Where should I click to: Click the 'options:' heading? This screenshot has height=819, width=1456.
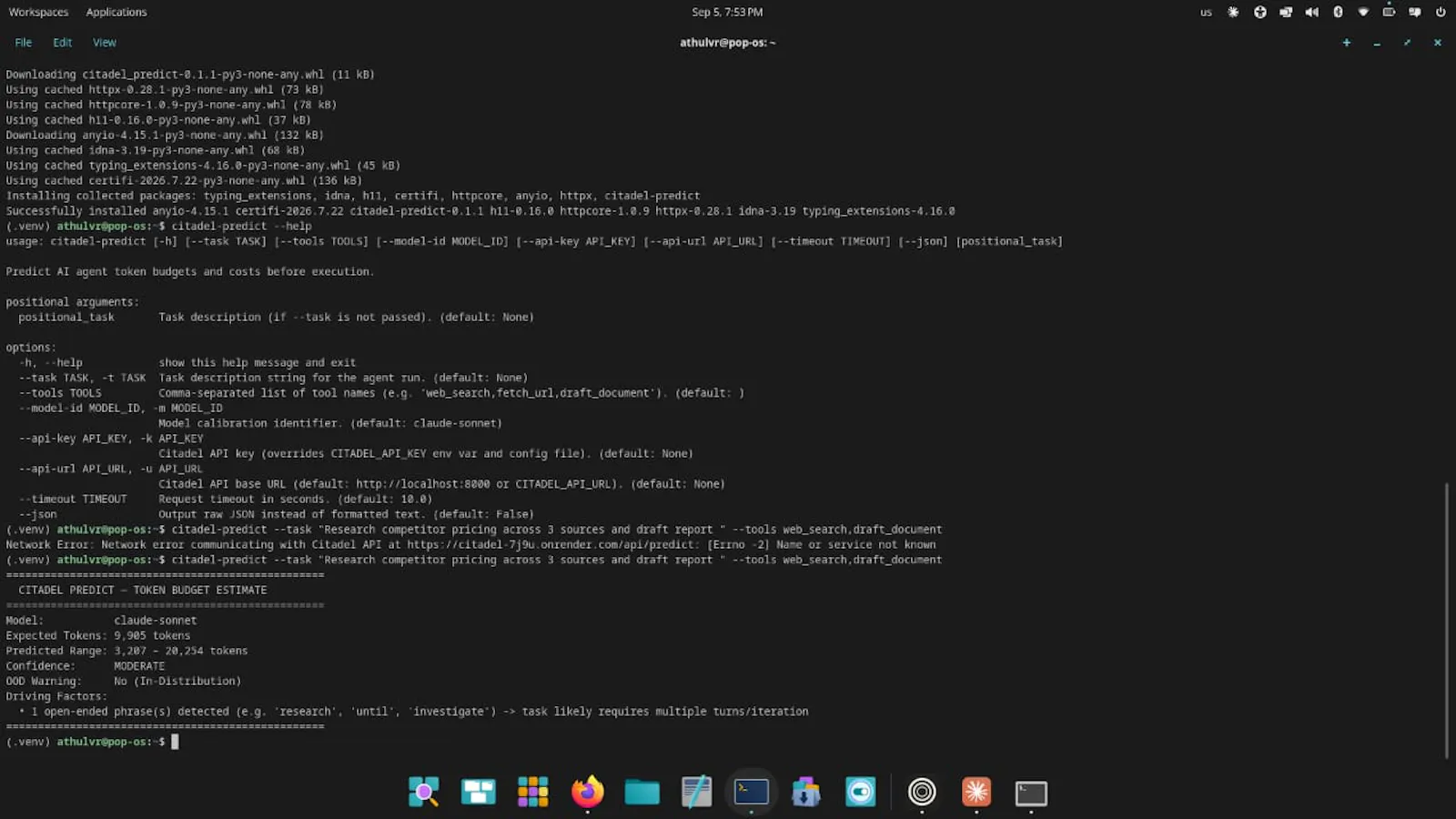click(x=31, y=348)
